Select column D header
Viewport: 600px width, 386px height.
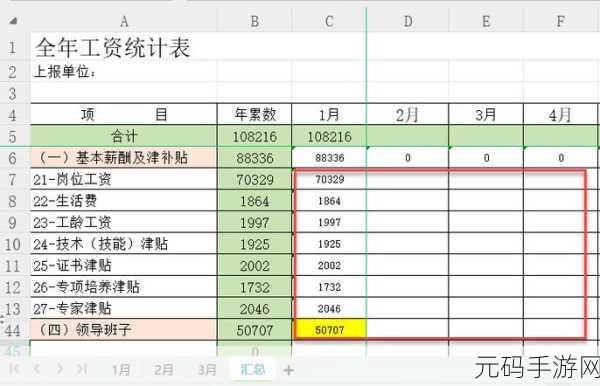pos(408,21)
